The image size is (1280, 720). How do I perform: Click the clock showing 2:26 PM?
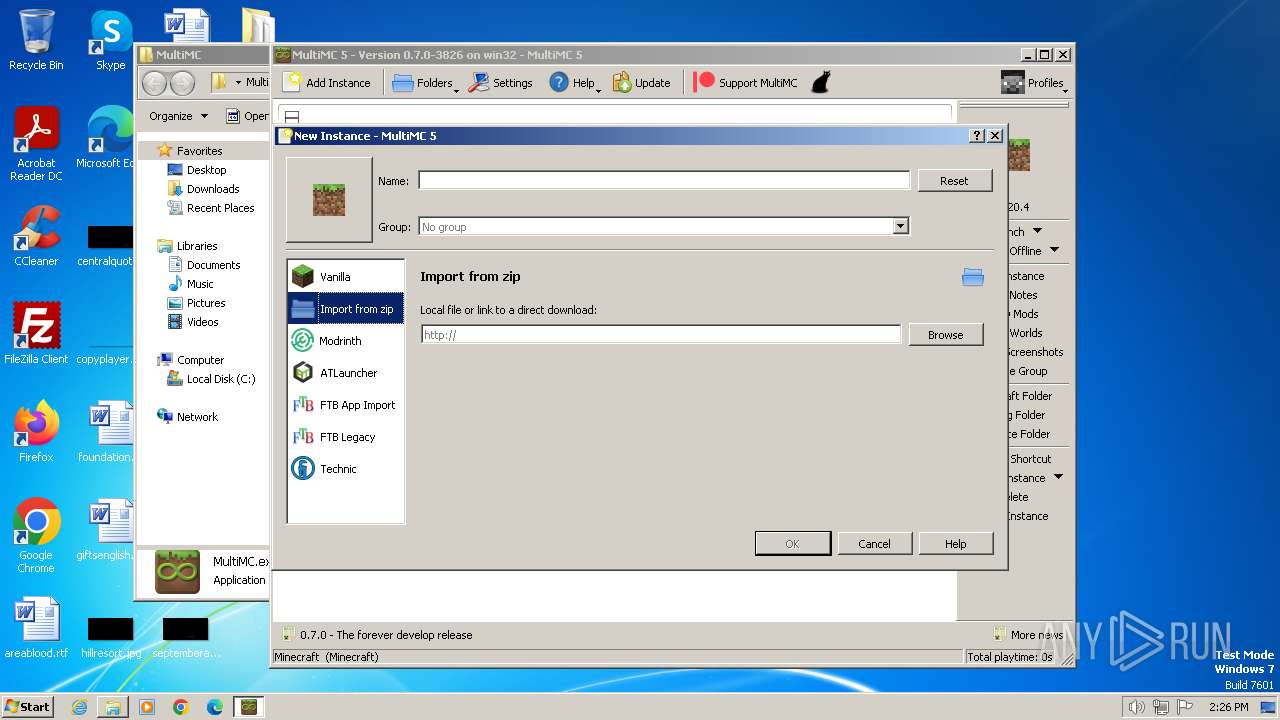tap(1228, 707)
